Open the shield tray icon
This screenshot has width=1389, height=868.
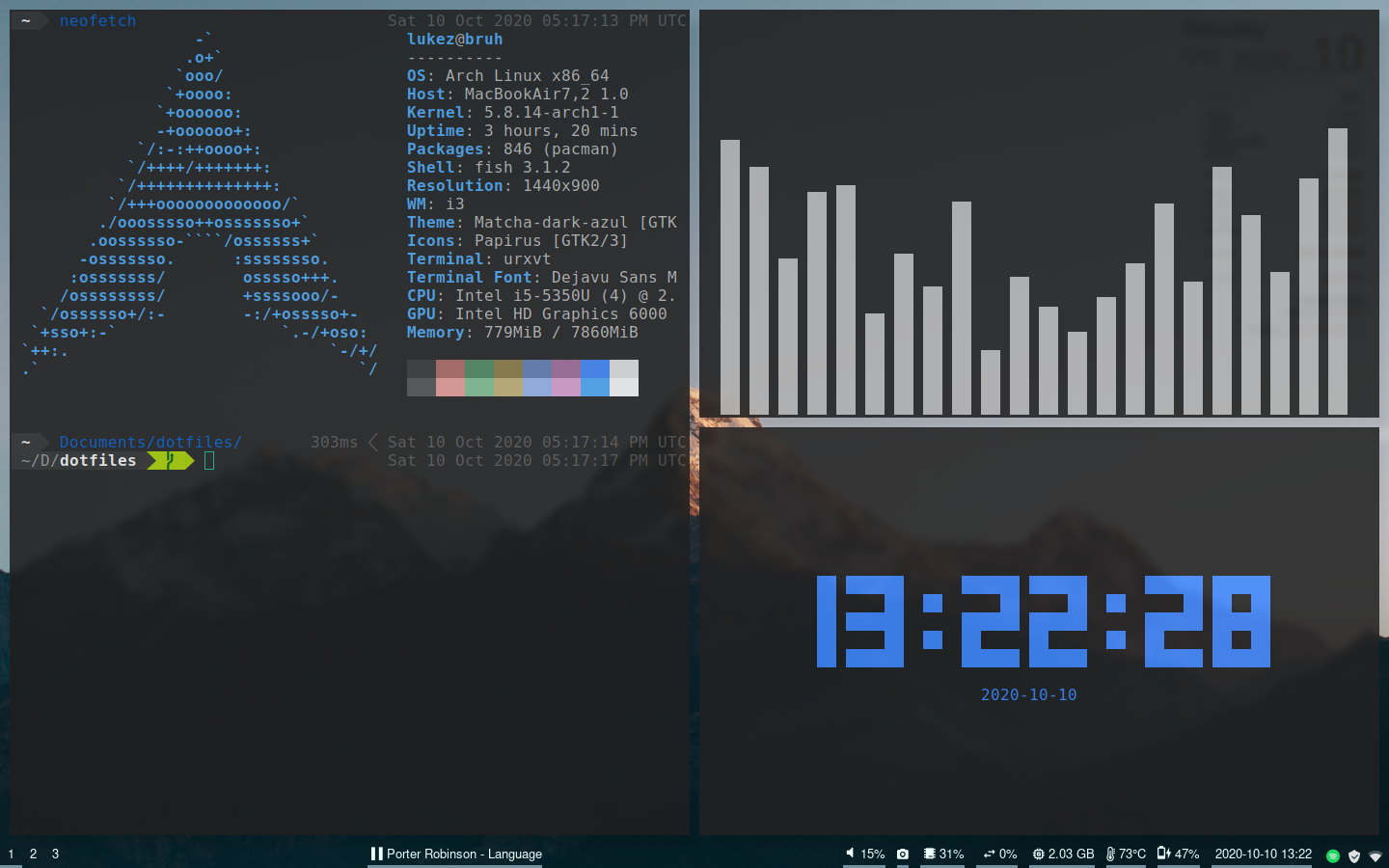click(1354, 855)
